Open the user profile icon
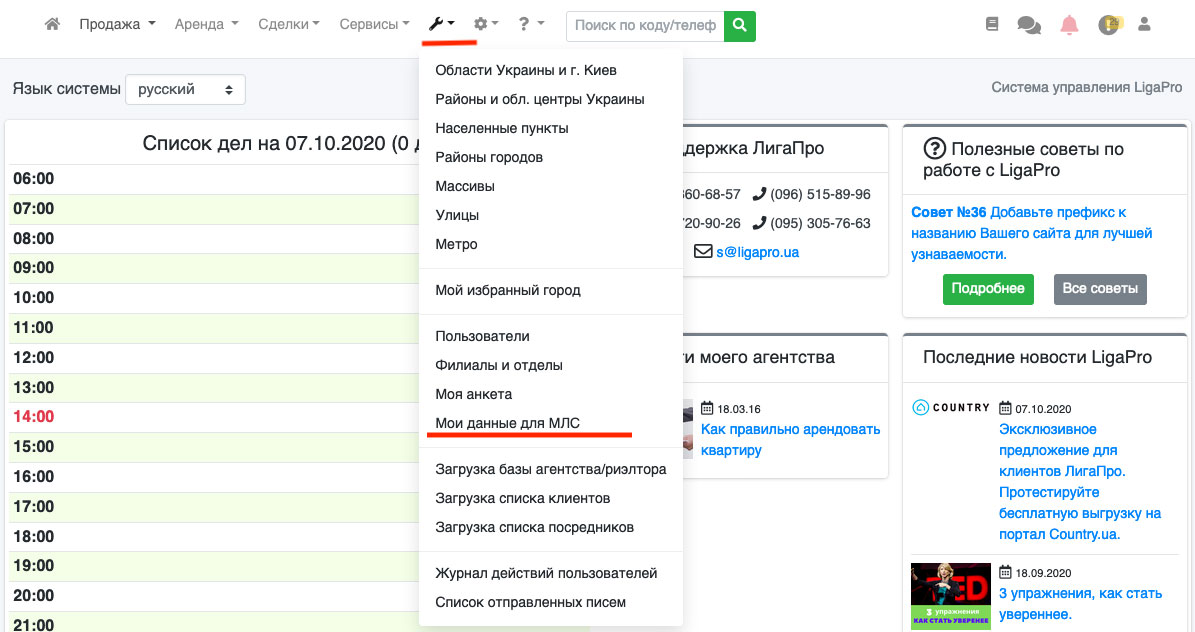Screen dimensions: 1195x632 pos(1145,24)
